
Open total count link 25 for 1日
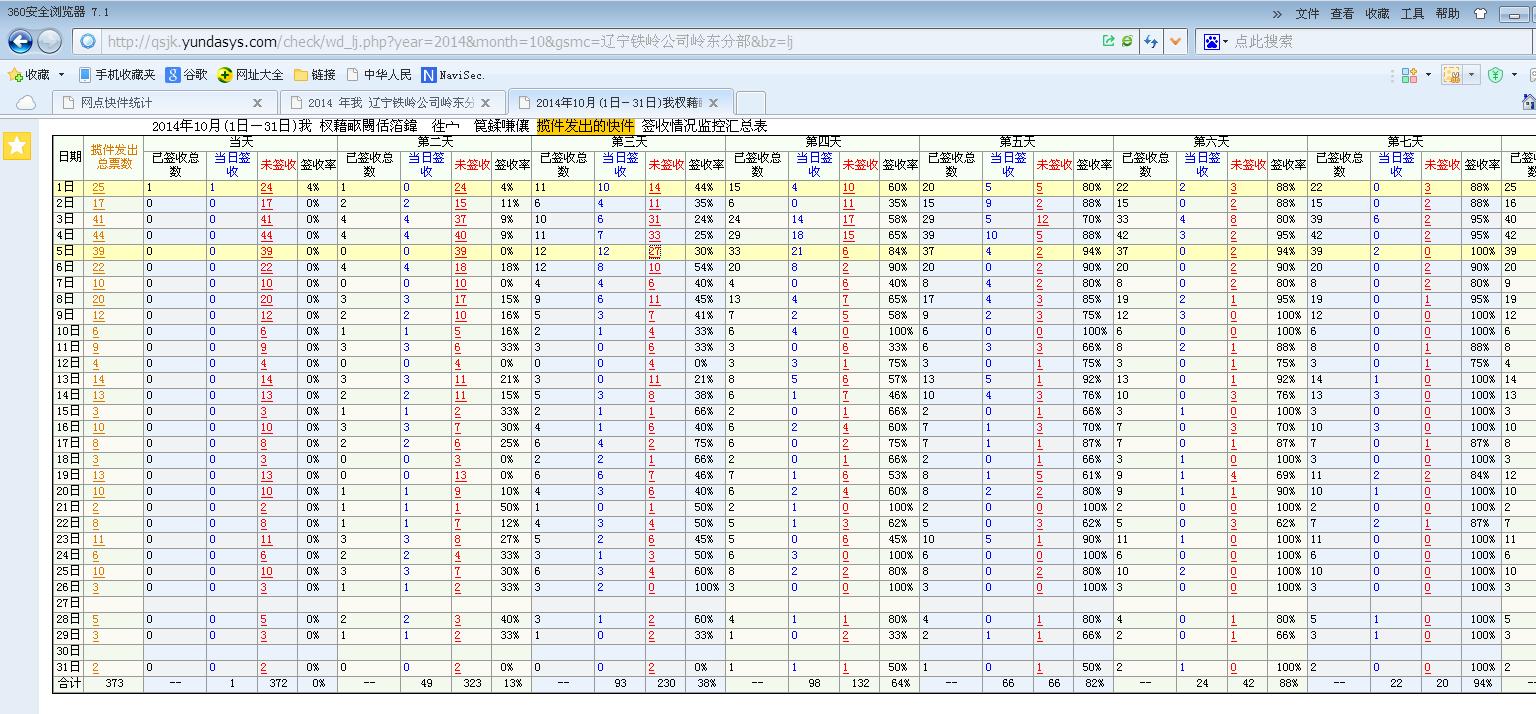pyautogui.click(x=98, y=188)
